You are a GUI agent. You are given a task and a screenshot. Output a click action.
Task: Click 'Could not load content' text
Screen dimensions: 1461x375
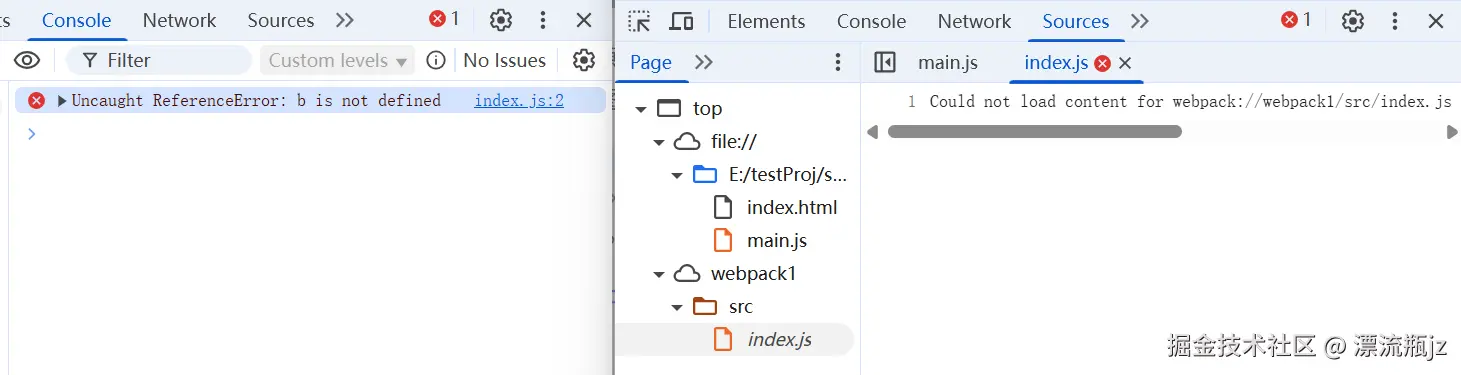click(1190, 101)
